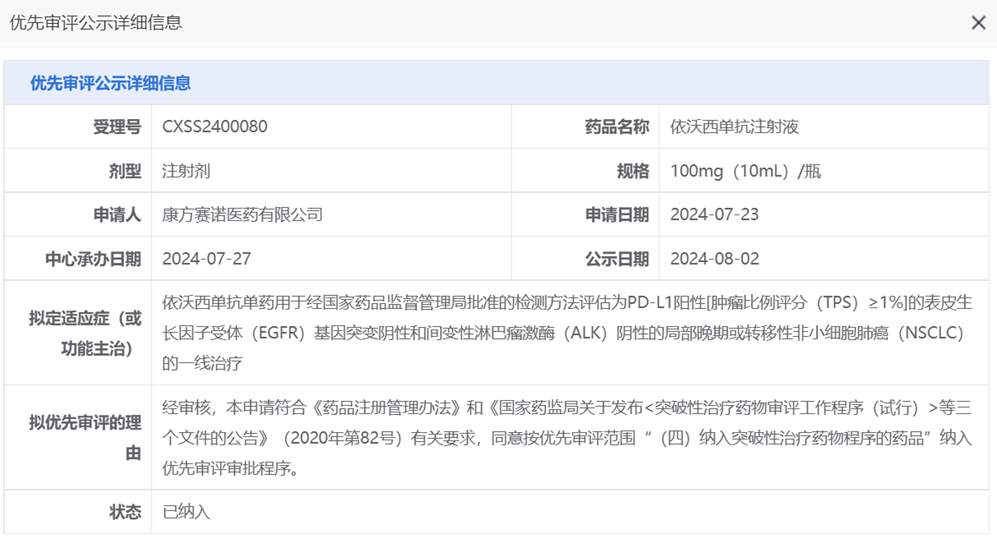The height and width of the screenshot is (557, 997).
Task: Click the 剂型 field label
Action: [x=125, y=171]
